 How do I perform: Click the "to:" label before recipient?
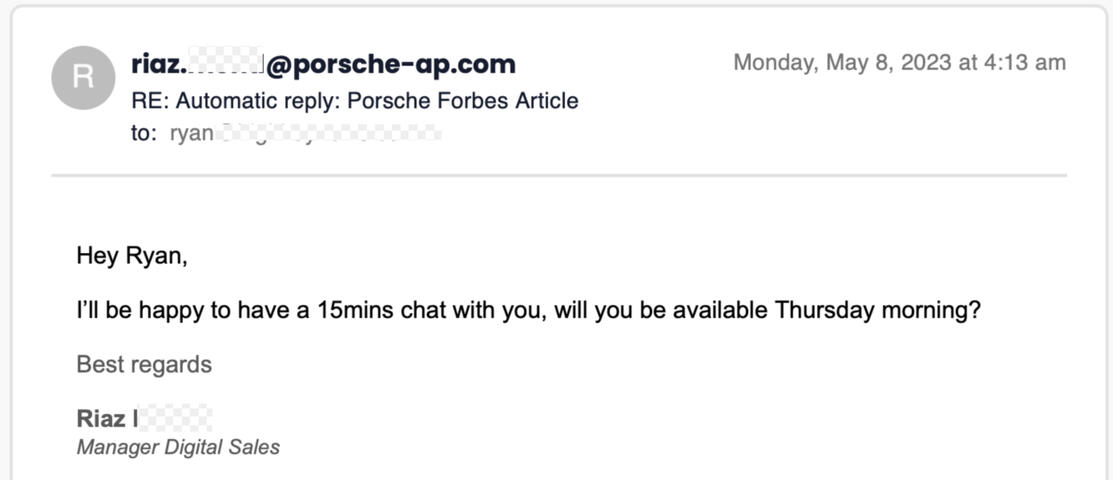tap(144, 132)
